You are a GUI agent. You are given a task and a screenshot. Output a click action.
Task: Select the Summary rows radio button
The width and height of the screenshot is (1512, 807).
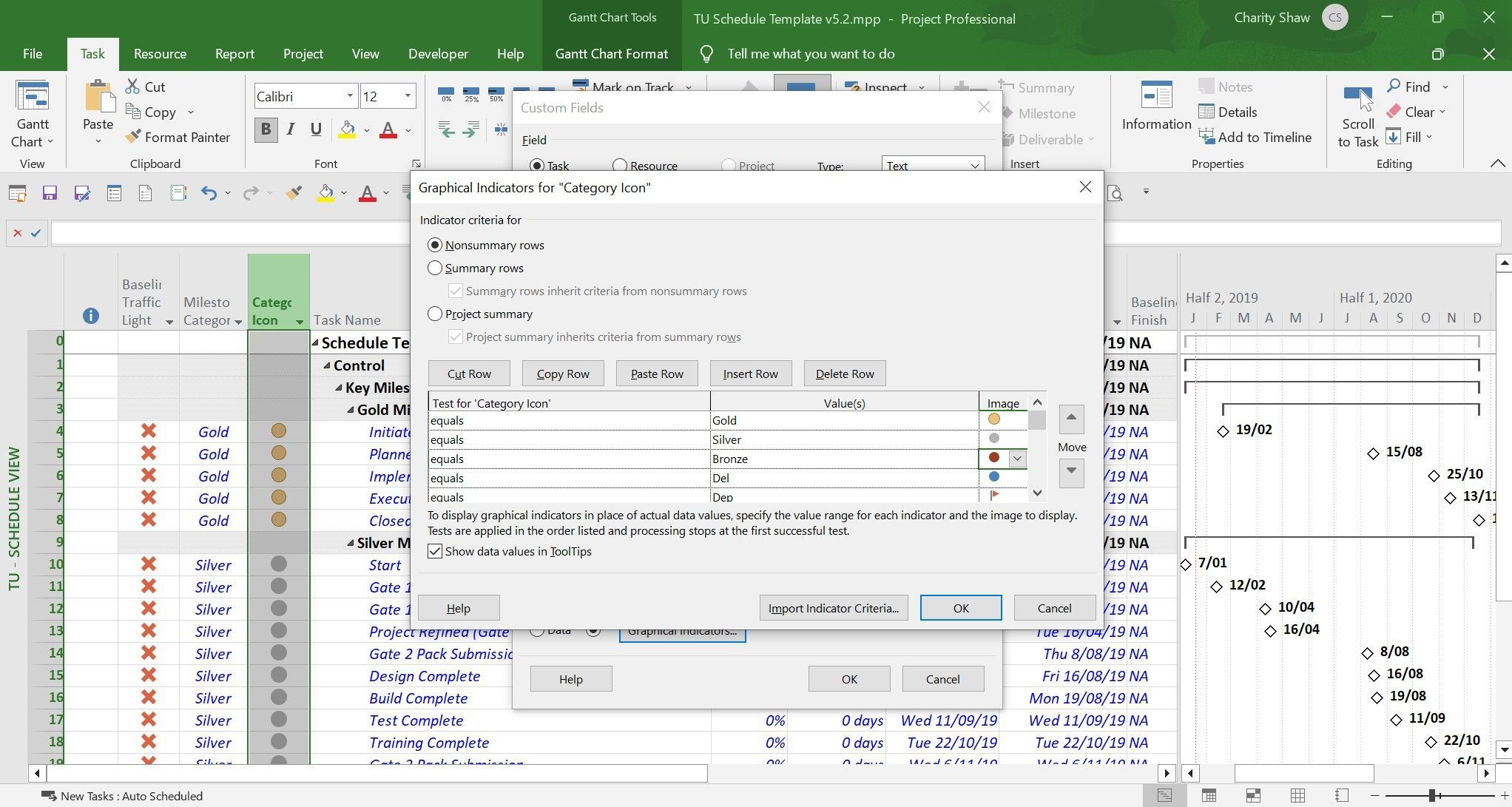click(x=435, y=268)
